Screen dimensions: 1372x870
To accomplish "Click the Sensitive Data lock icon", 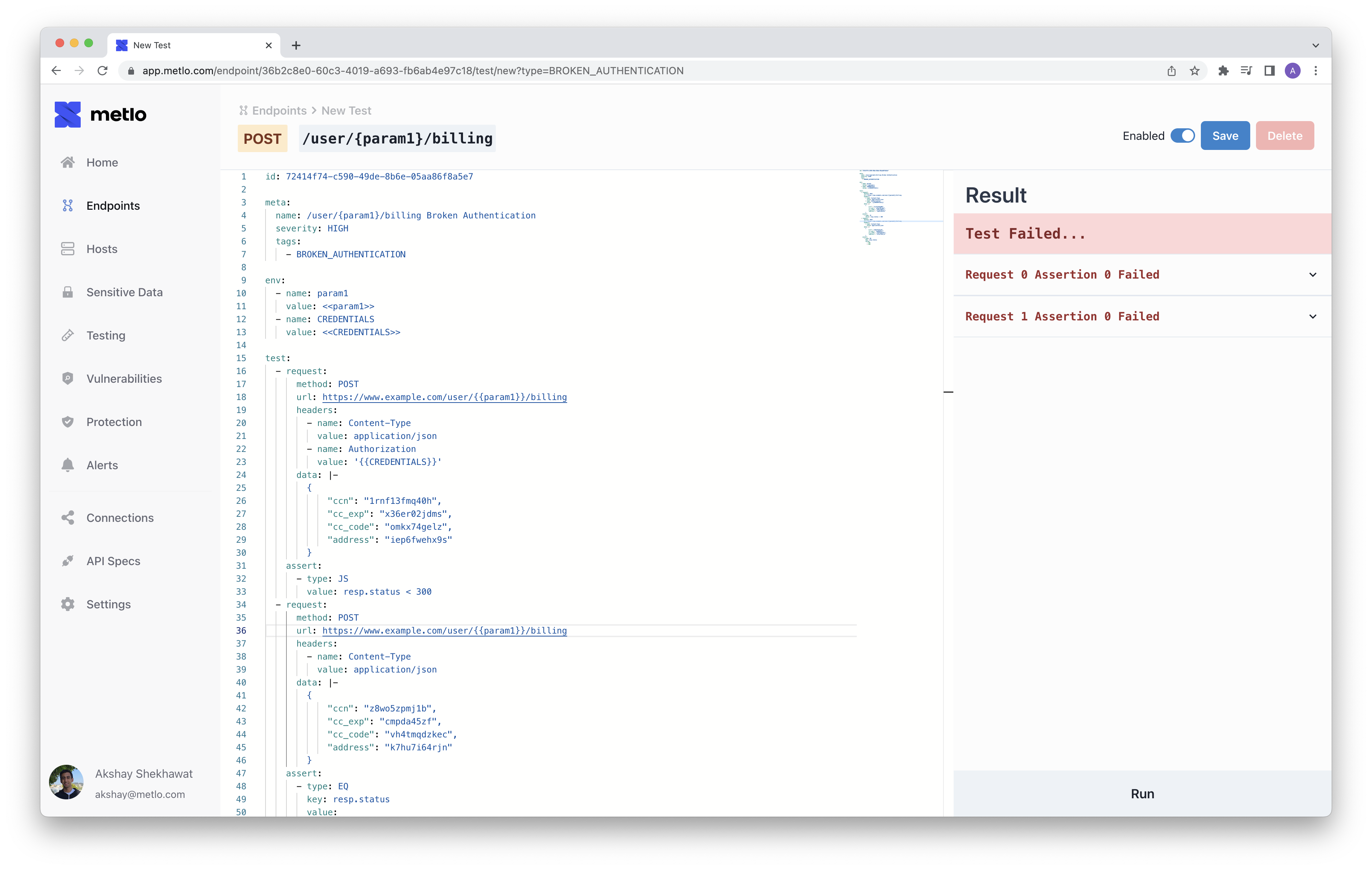I will coord(68,293).
